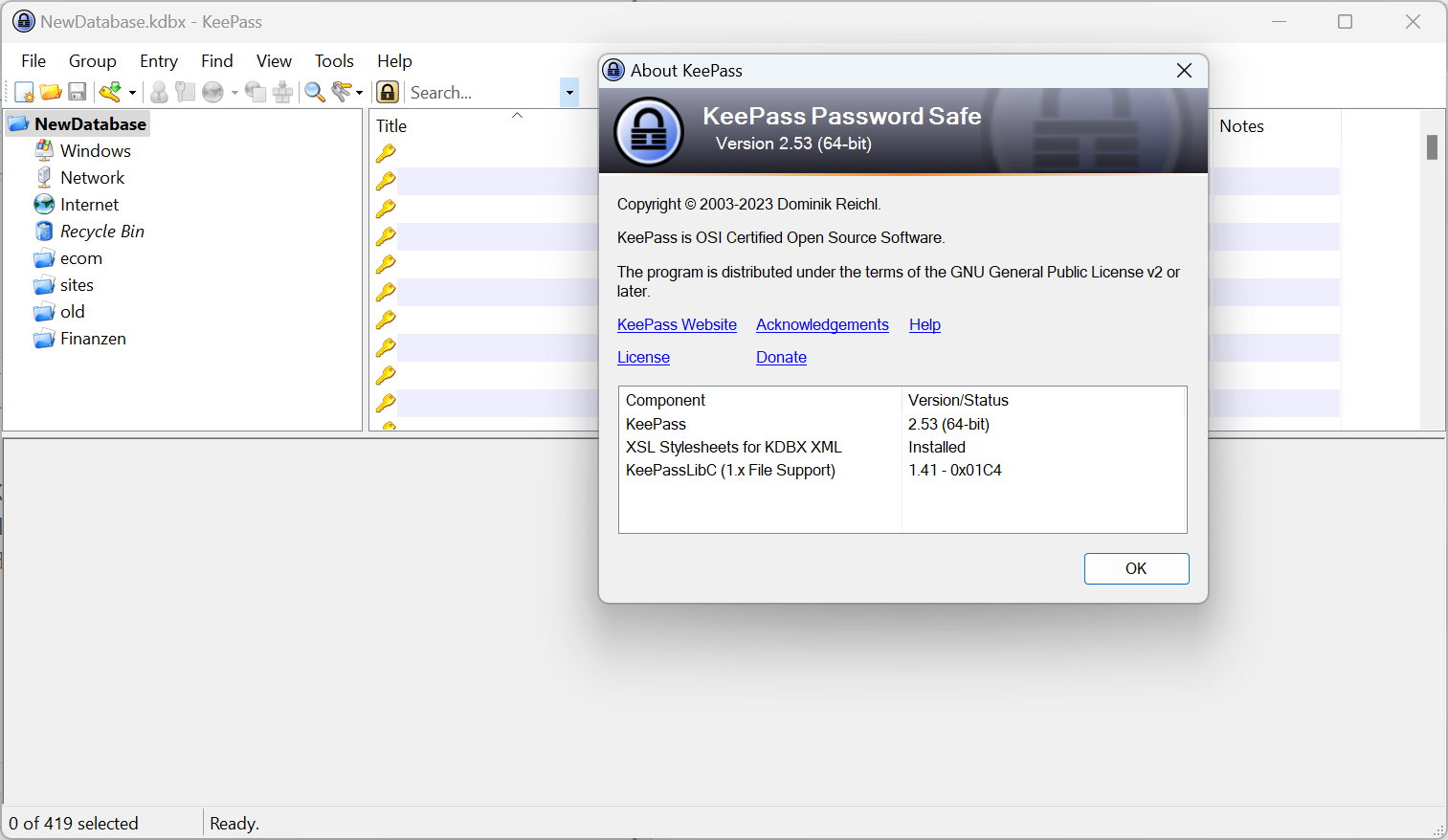Click the entry list vertical scrollbar thumb
This screenshot has height=840, width=1448.
[x=1432, y=147]
